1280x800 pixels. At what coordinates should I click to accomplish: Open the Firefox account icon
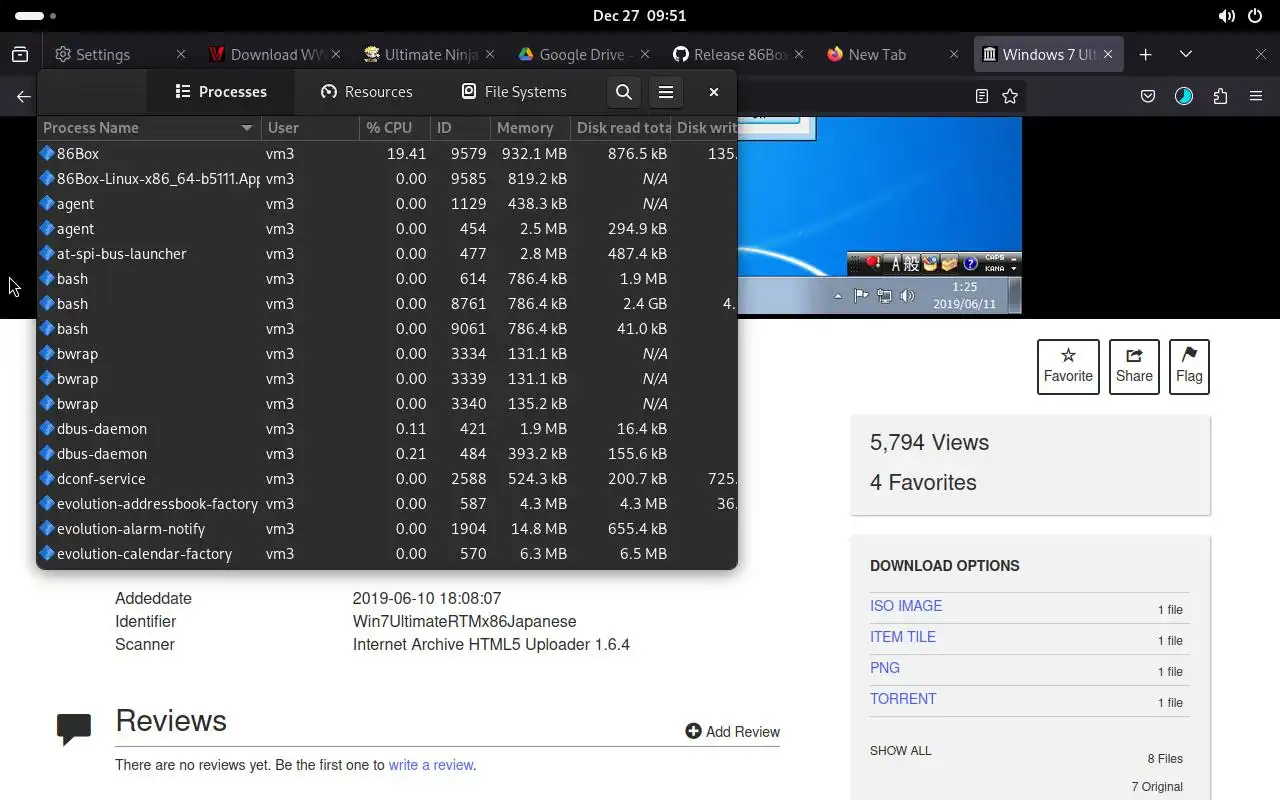[1184, 97]
